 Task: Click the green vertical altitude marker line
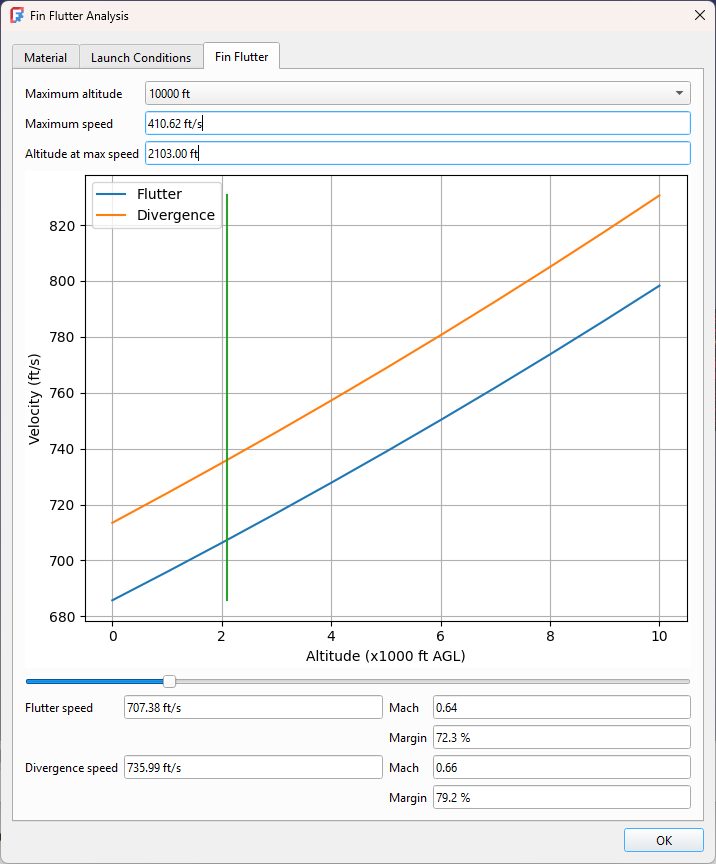coord(227,400)
